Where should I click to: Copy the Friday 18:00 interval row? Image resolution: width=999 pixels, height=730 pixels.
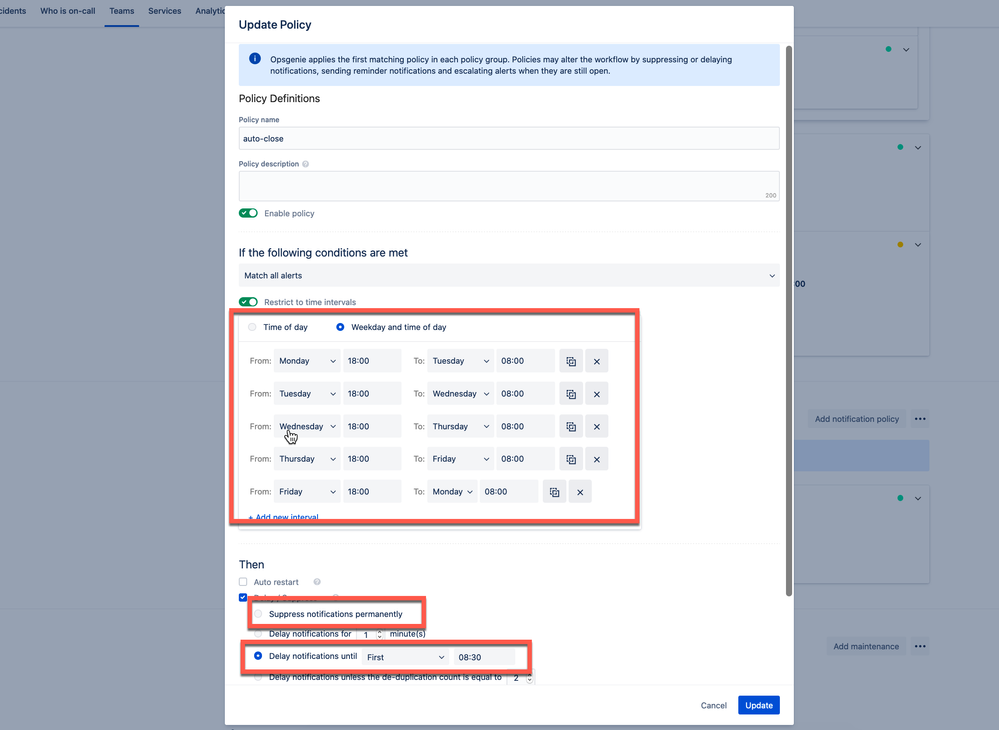coord(554,492)
